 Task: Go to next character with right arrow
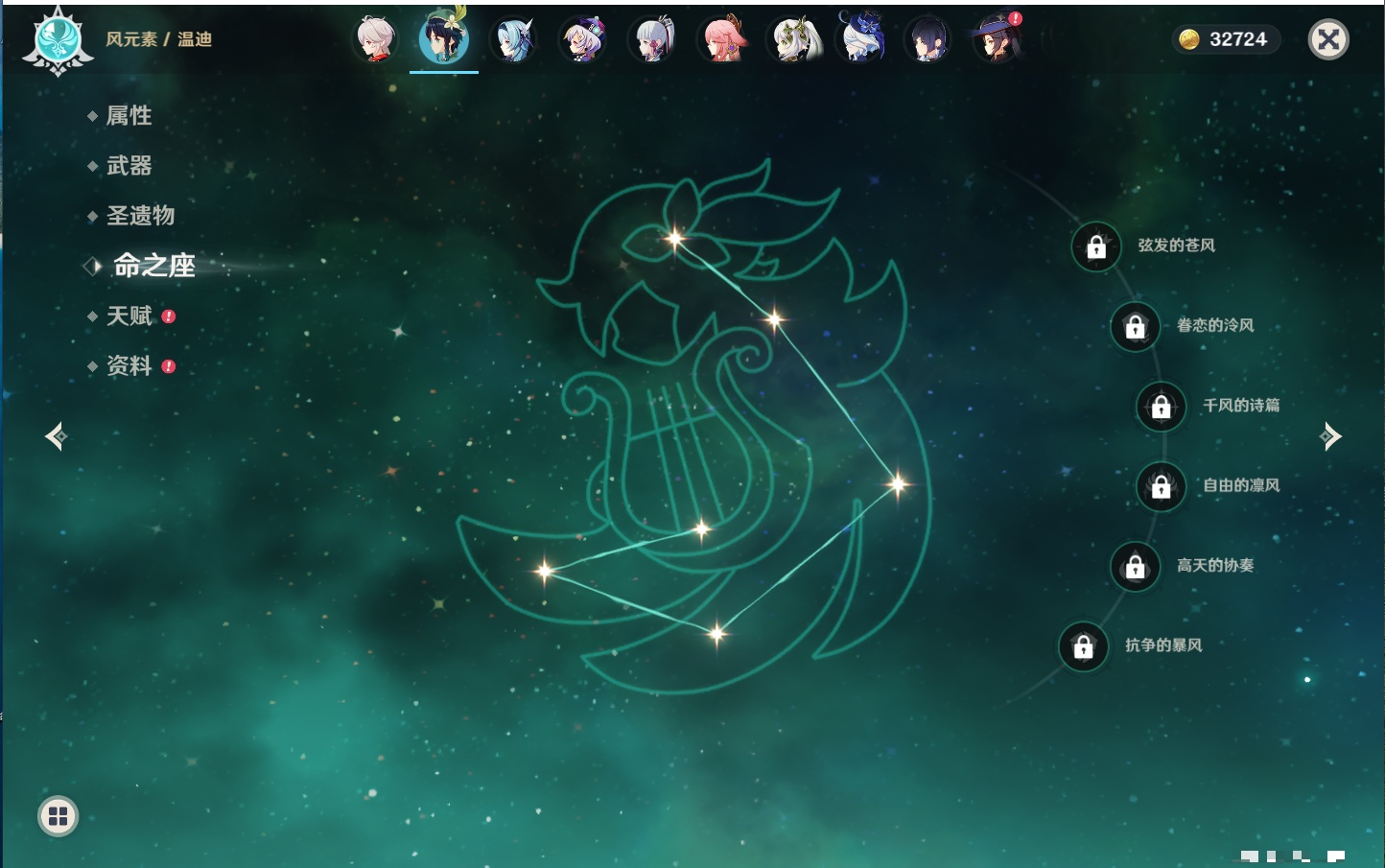[x=1330, y=436]
